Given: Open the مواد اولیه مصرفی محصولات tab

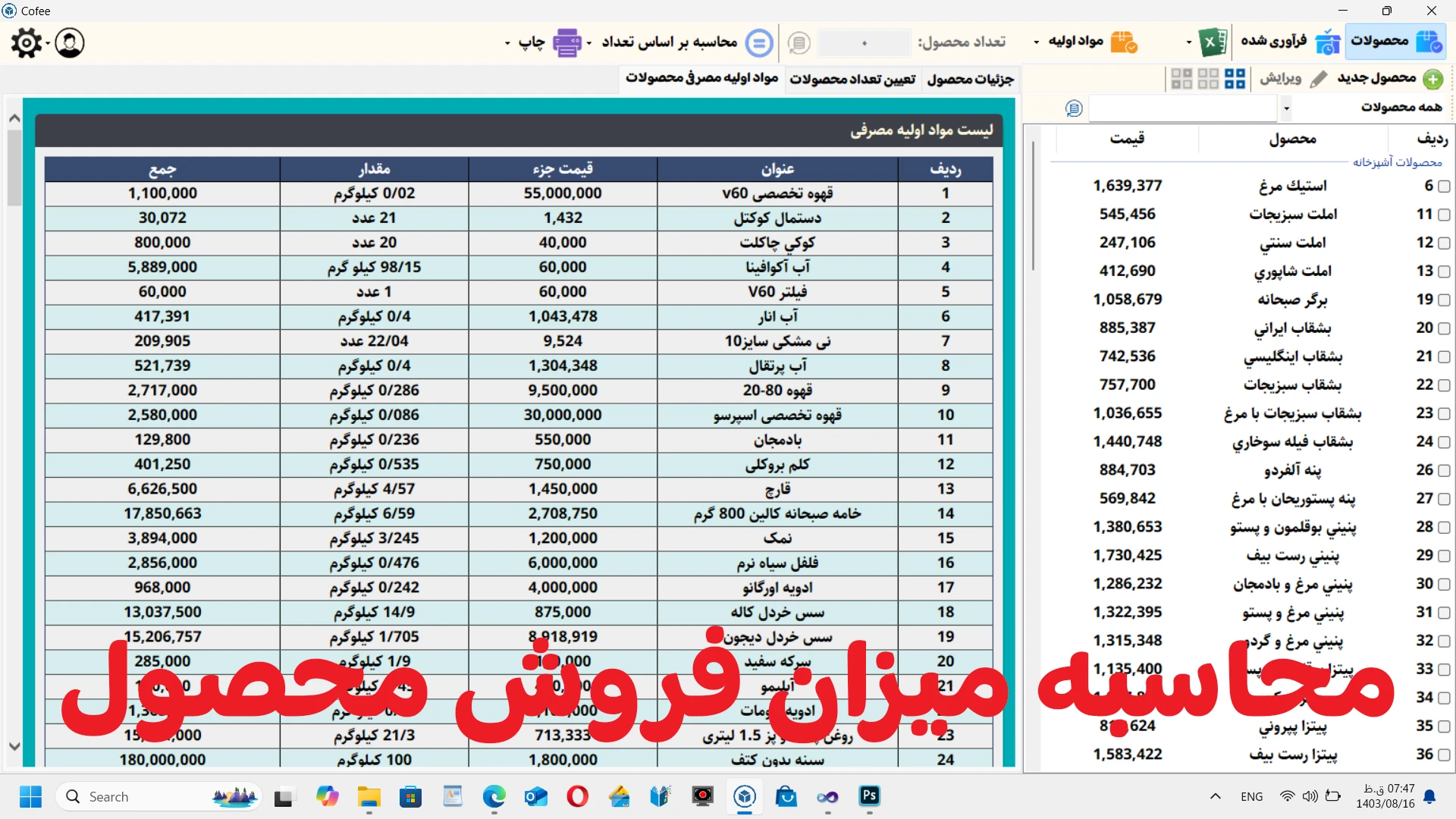Looking at the screenshot, I should (x=701, y=78).
